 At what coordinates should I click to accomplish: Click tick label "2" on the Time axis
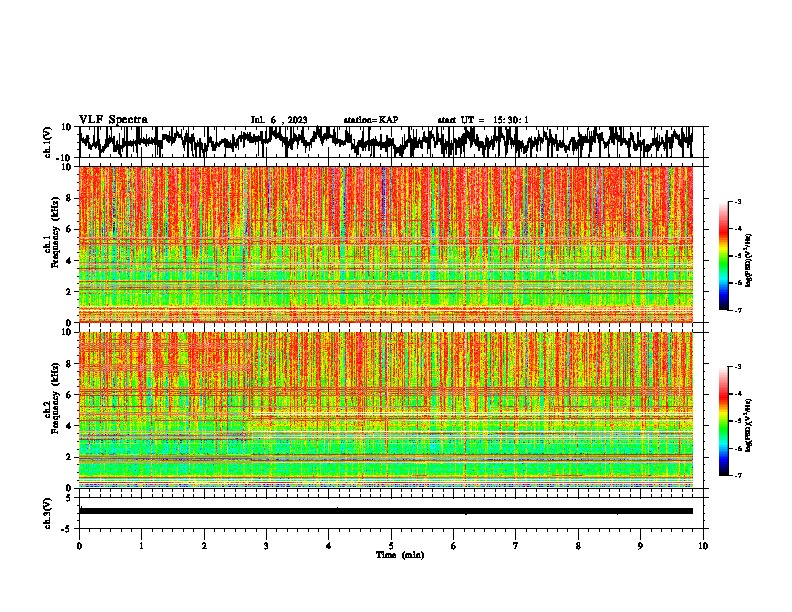[x=204, y=546]
